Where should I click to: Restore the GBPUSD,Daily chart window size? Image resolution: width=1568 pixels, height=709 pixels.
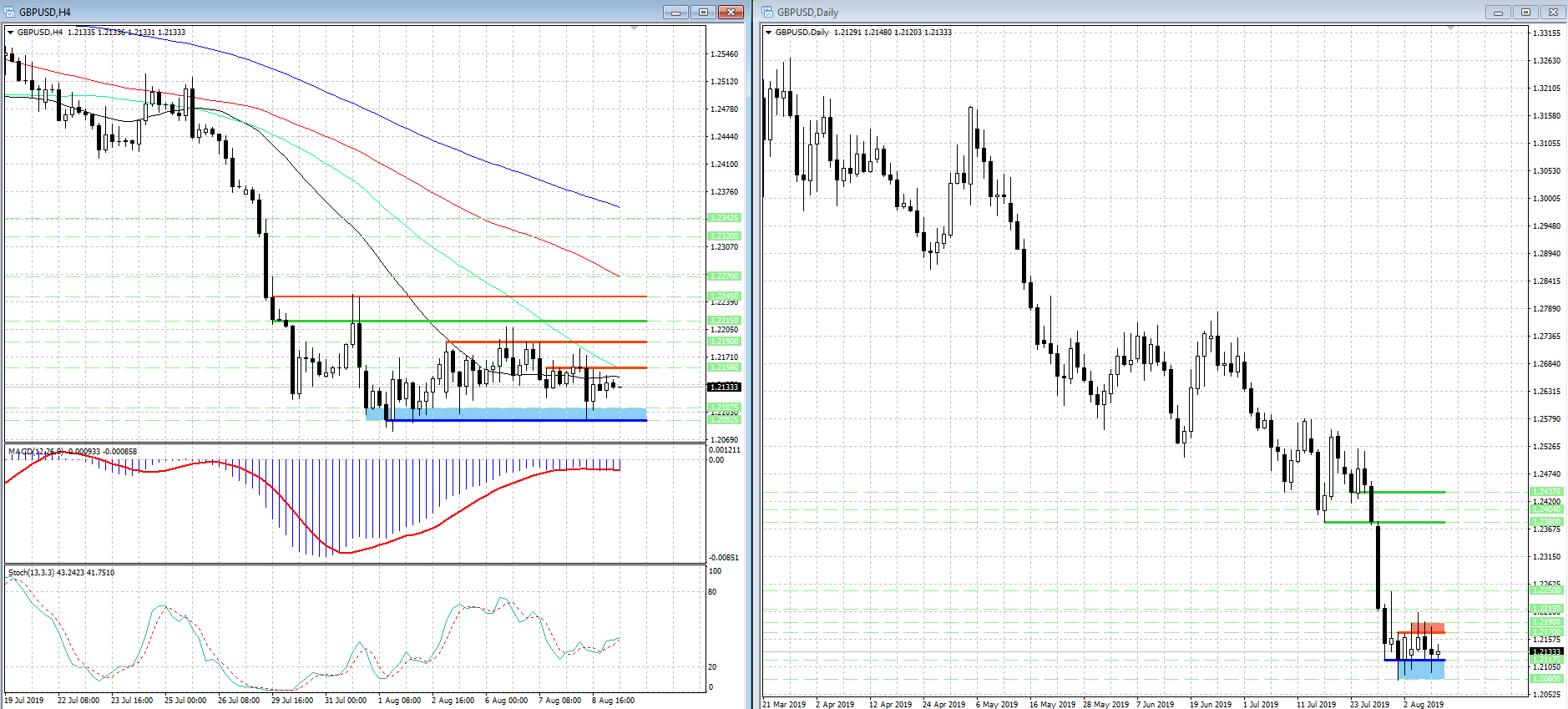pos(1525,12)
